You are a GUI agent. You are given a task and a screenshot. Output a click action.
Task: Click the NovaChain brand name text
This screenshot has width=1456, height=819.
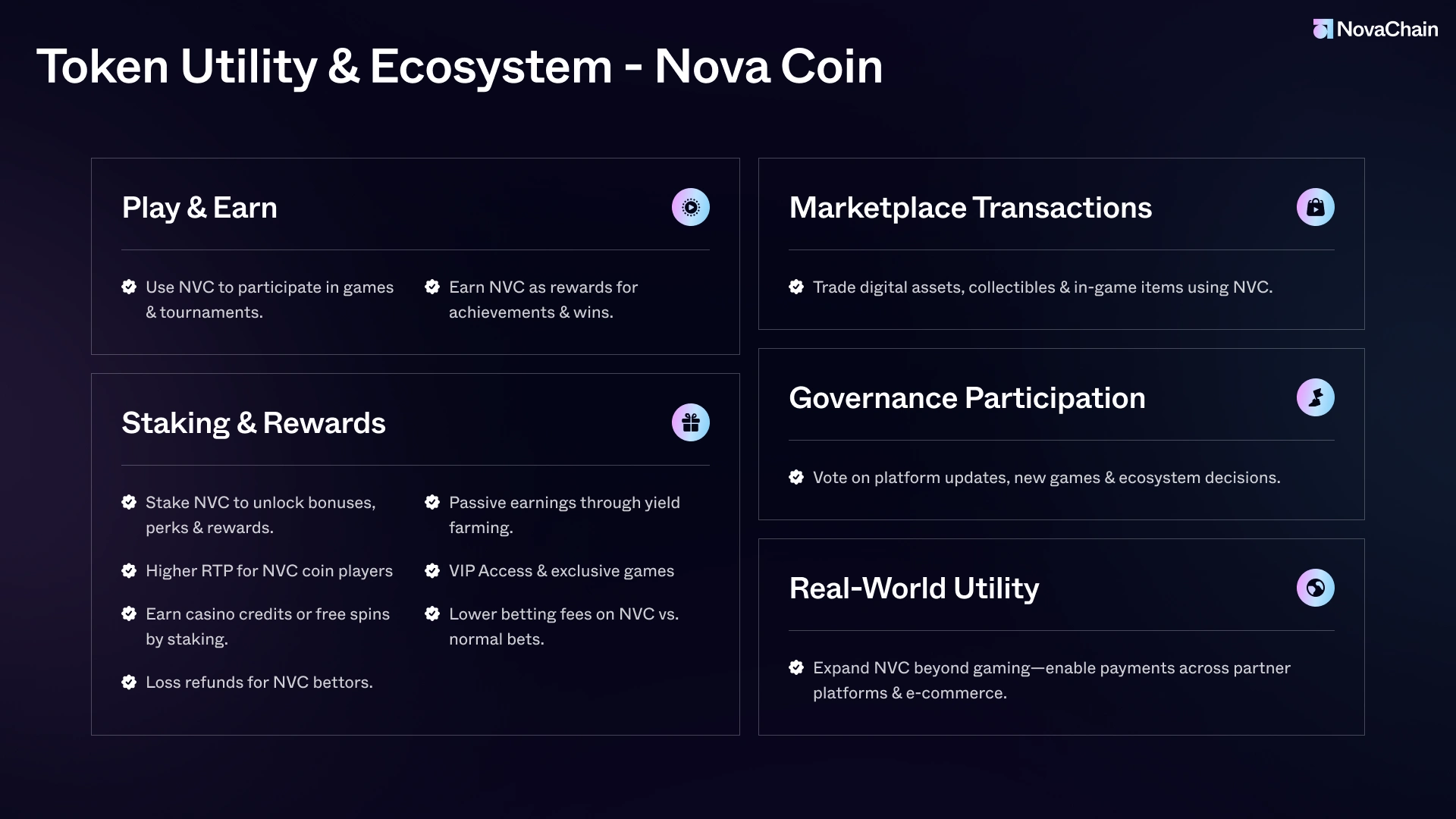point(1387,29)
